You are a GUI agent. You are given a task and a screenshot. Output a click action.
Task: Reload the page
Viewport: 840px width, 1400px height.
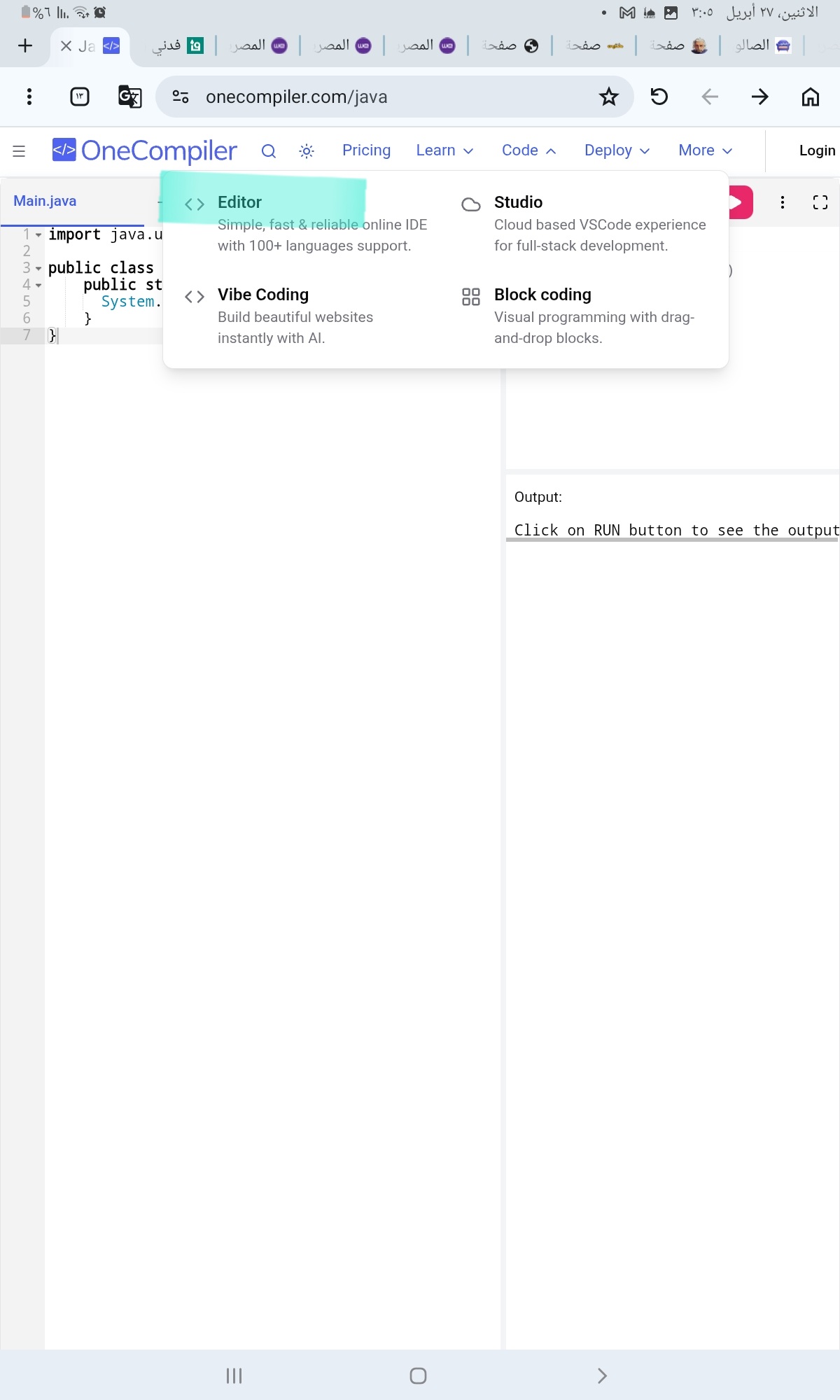659,97
